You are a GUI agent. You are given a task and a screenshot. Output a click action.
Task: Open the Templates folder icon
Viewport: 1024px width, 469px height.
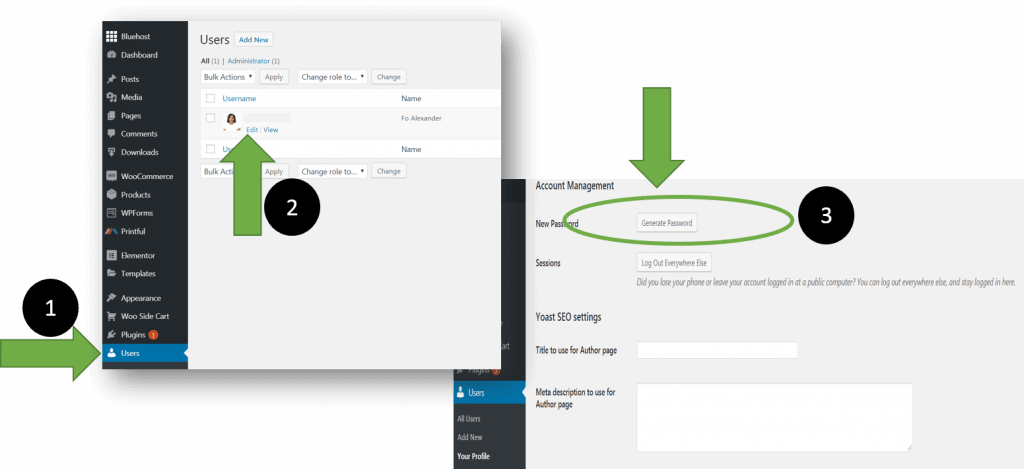[x=111, y=274]
